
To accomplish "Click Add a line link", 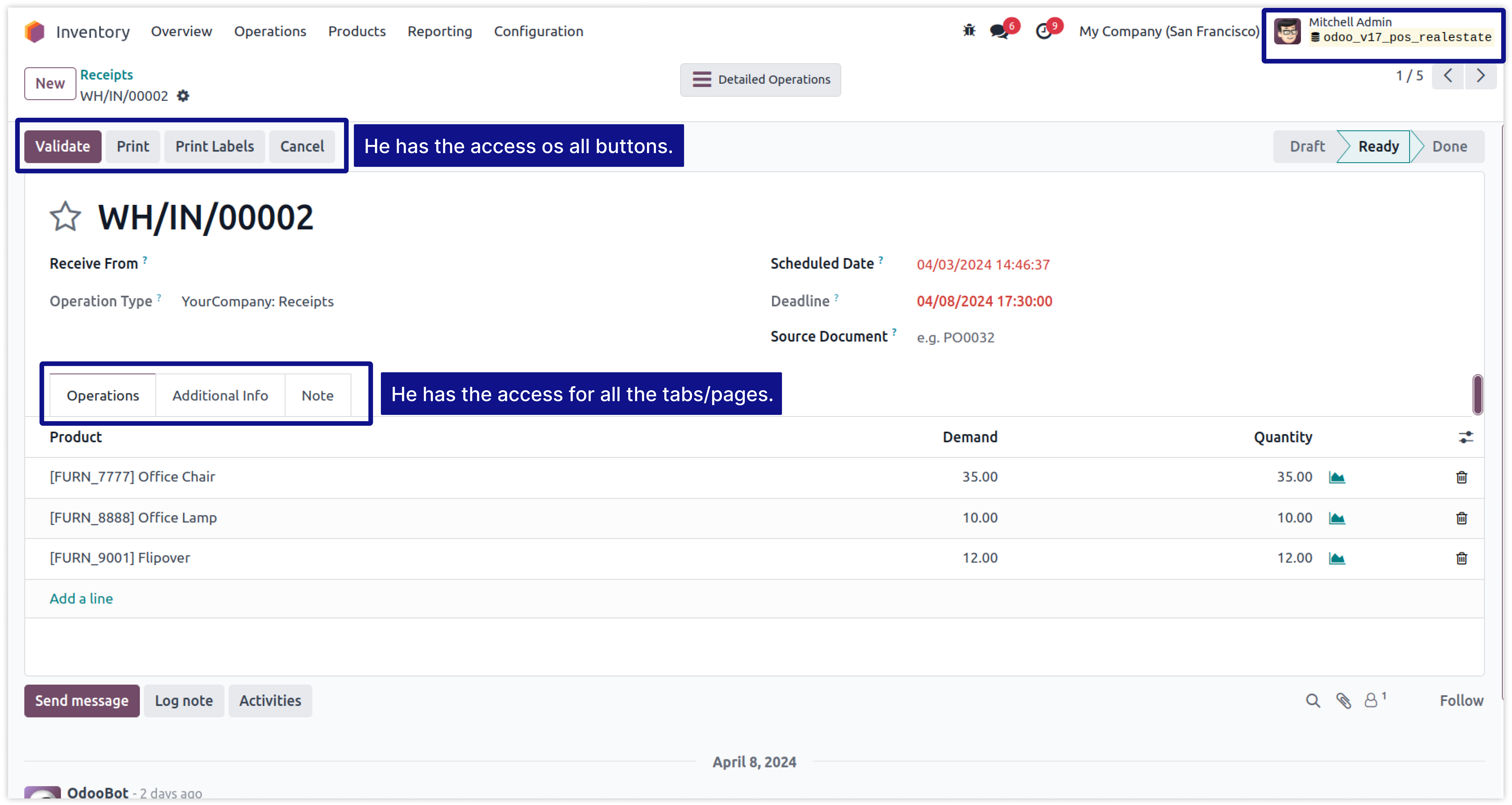I will click(x=81, y=598).
